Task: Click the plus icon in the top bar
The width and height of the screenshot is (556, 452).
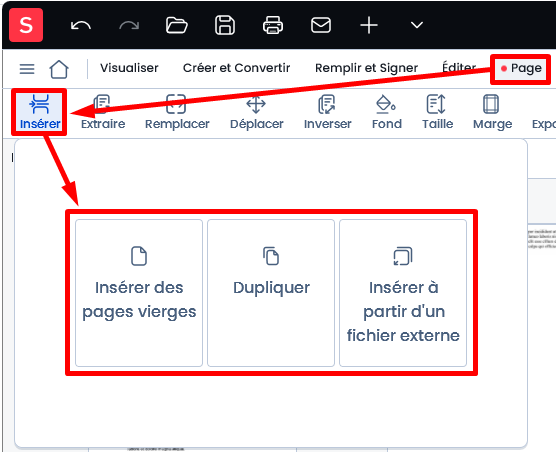Action: (369, 25)
